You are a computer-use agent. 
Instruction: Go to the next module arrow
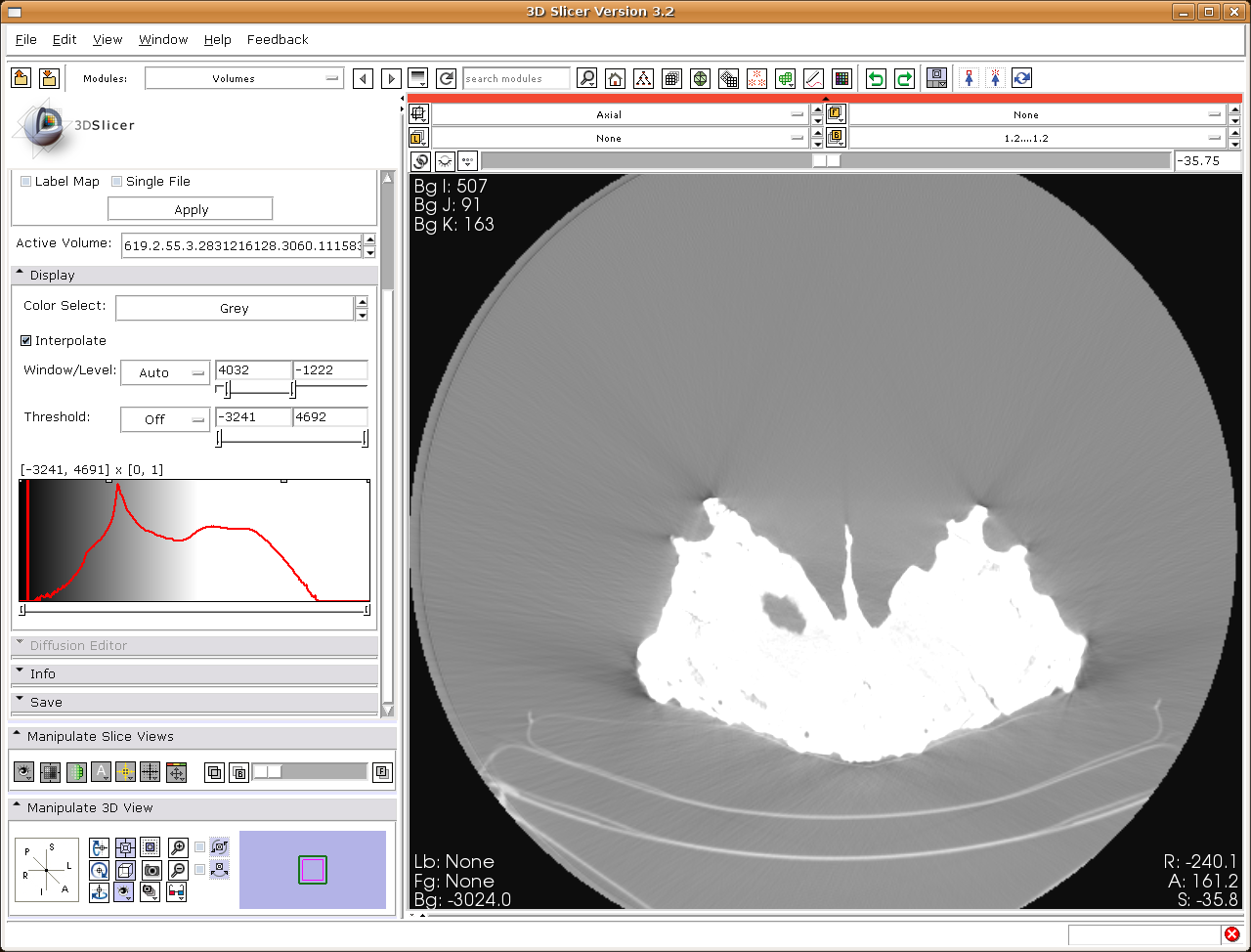(391, 78)
